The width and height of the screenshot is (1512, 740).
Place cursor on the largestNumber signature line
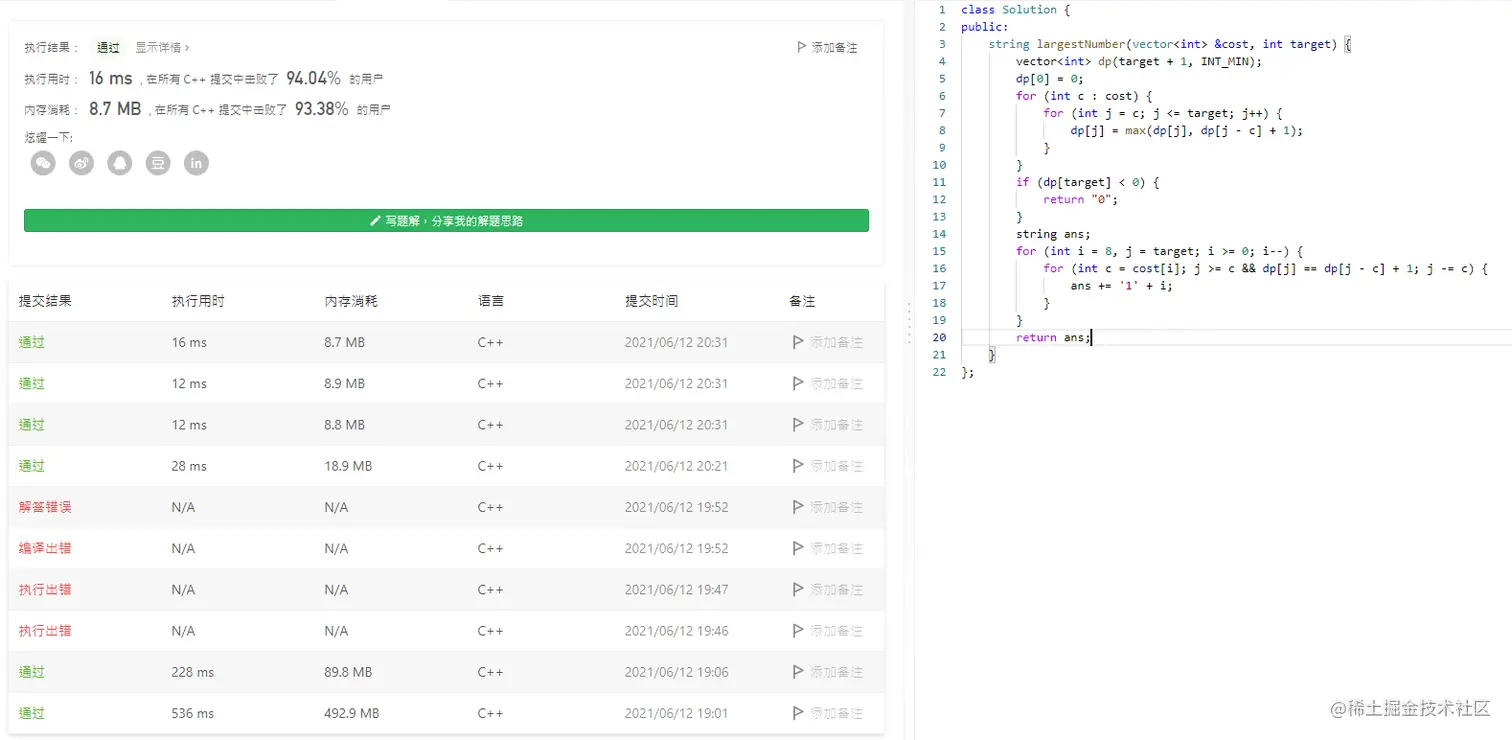pos(1170,44)
